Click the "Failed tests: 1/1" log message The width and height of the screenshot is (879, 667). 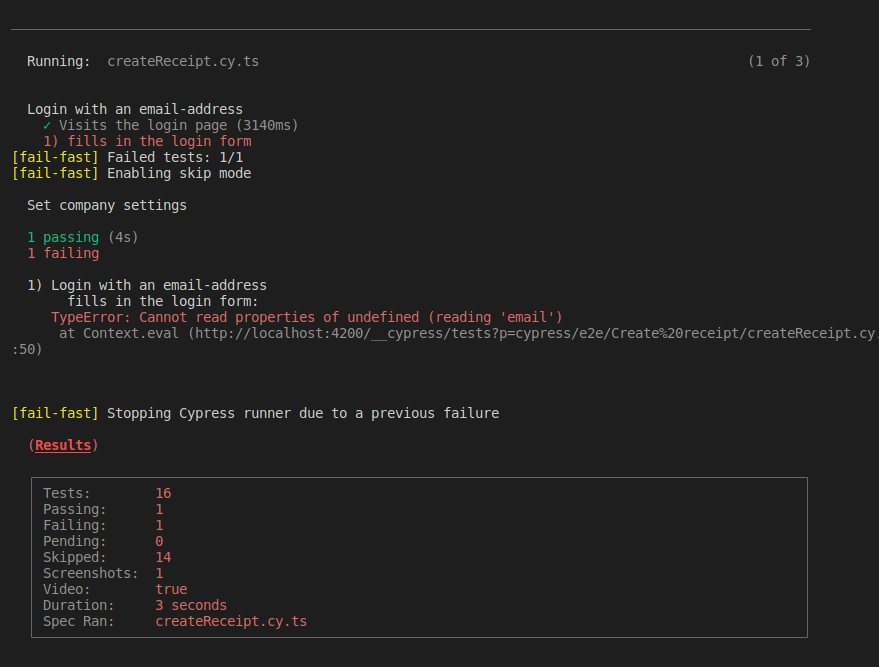[x=175, y=157]
